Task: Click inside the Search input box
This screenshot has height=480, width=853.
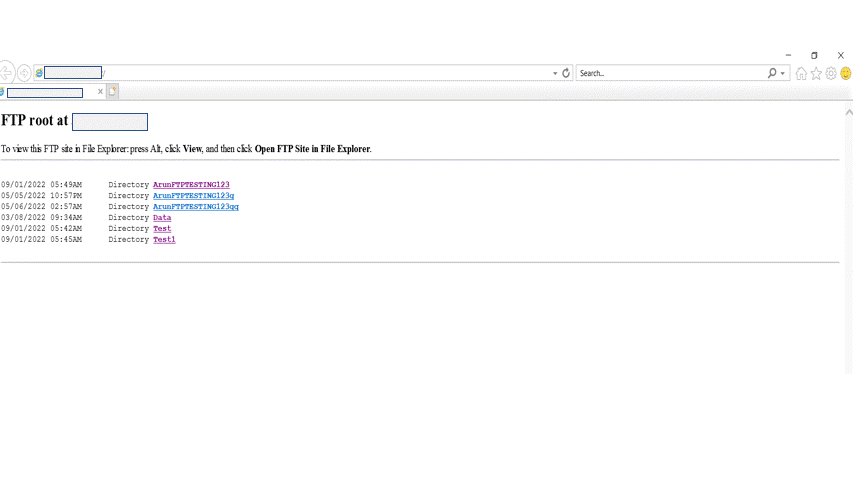Action: pos(670,73)
